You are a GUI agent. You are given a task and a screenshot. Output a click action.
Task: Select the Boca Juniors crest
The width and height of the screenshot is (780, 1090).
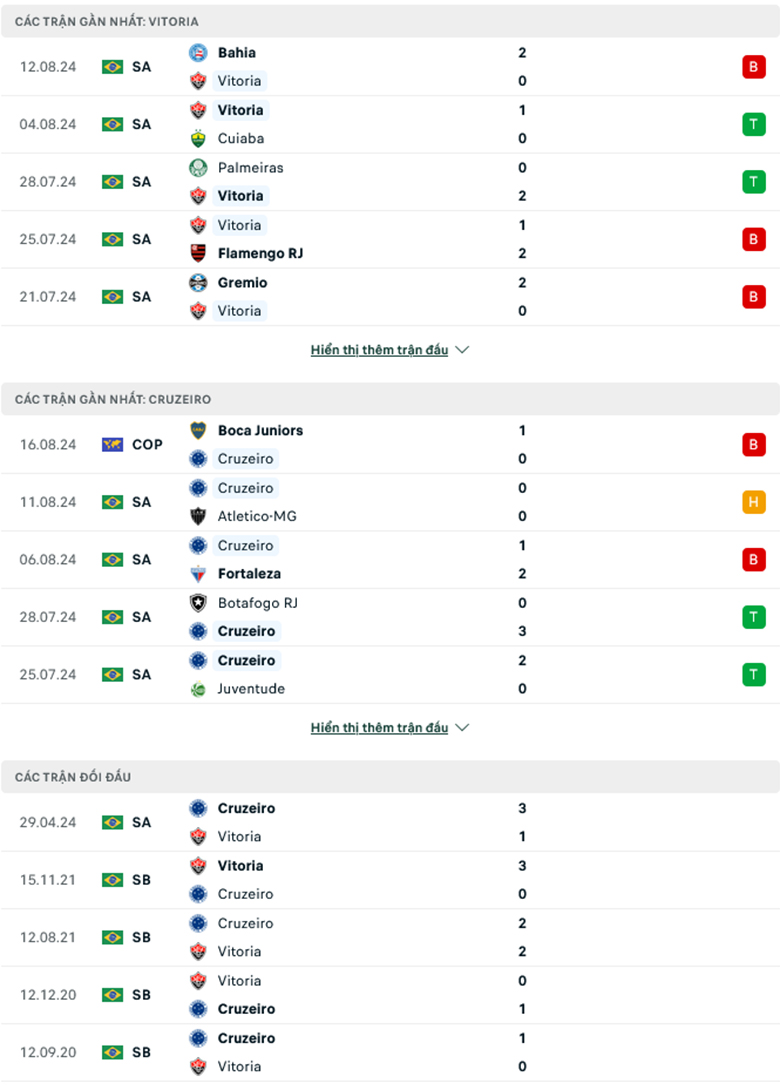pyautogui.click(x=200, y=431)
